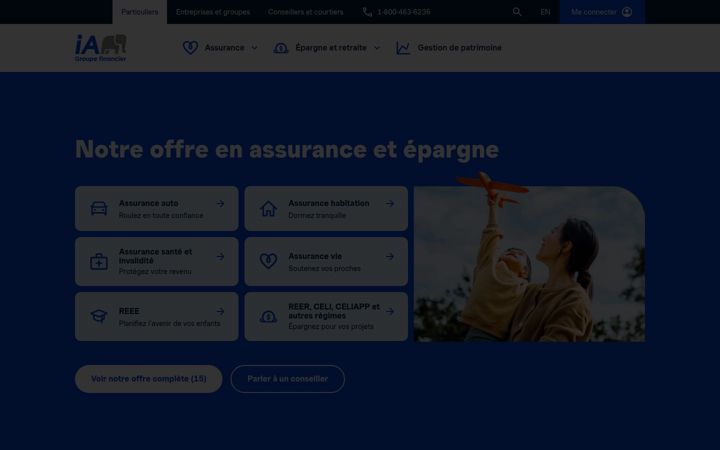Image resolution: width=720 pixels, height=450 pixels.
Task: Click the arrow on Assurance habitation card
Action: pyautogui.click(x=390, y=203)
